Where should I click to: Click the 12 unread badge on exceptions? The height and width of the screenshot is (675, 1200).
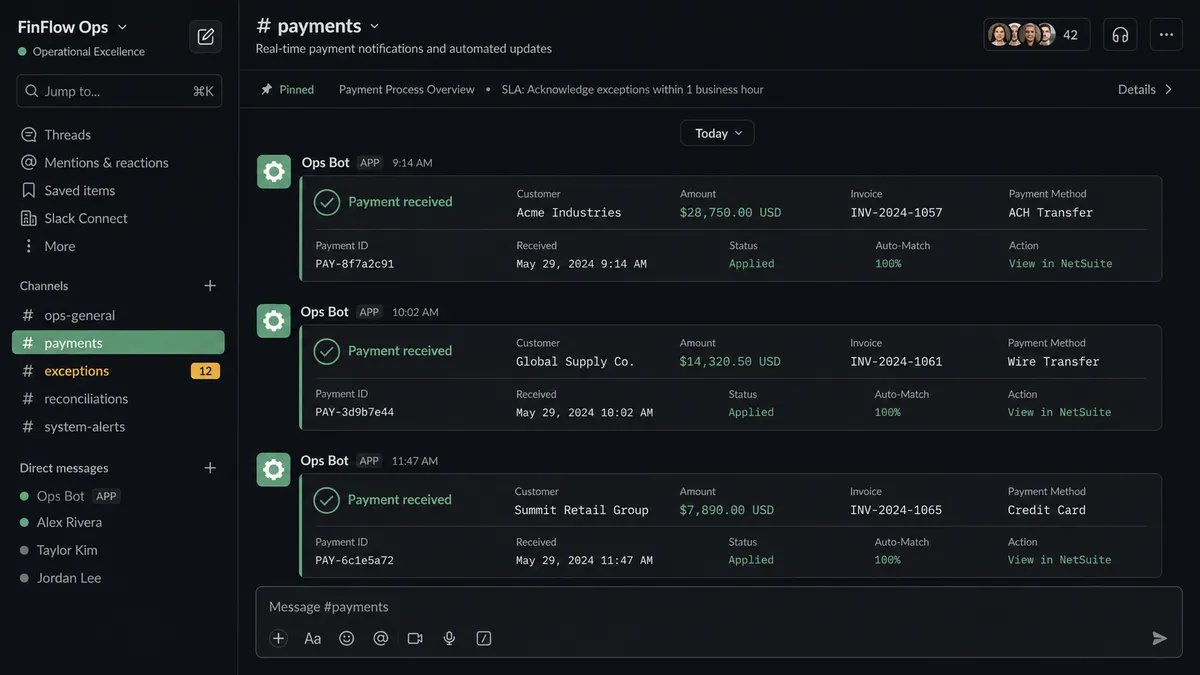tap(205, 371)
